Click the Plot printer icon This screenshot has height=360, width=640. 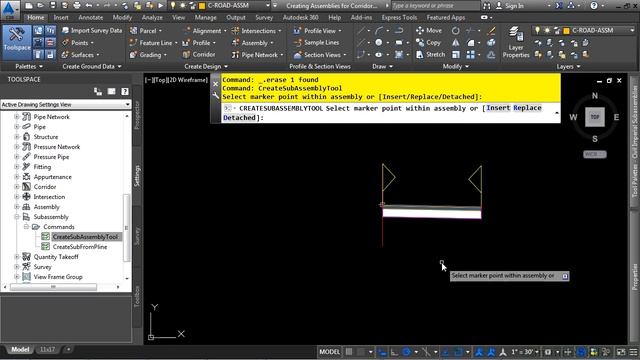(76, 6)
